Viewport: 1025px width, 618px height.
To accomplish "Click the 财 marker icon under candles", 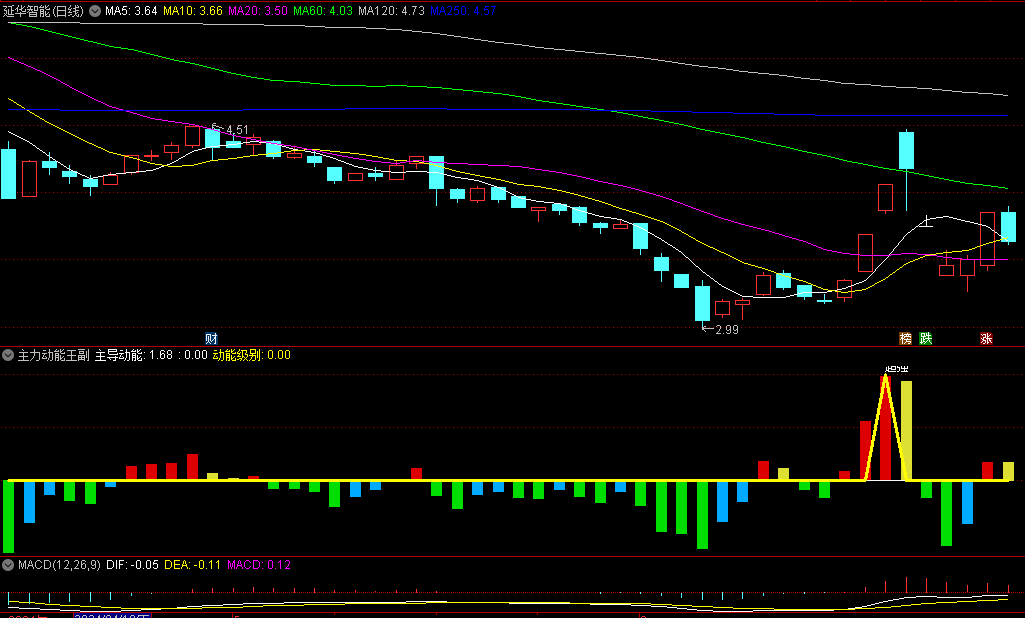I will (x=211, y=339).
